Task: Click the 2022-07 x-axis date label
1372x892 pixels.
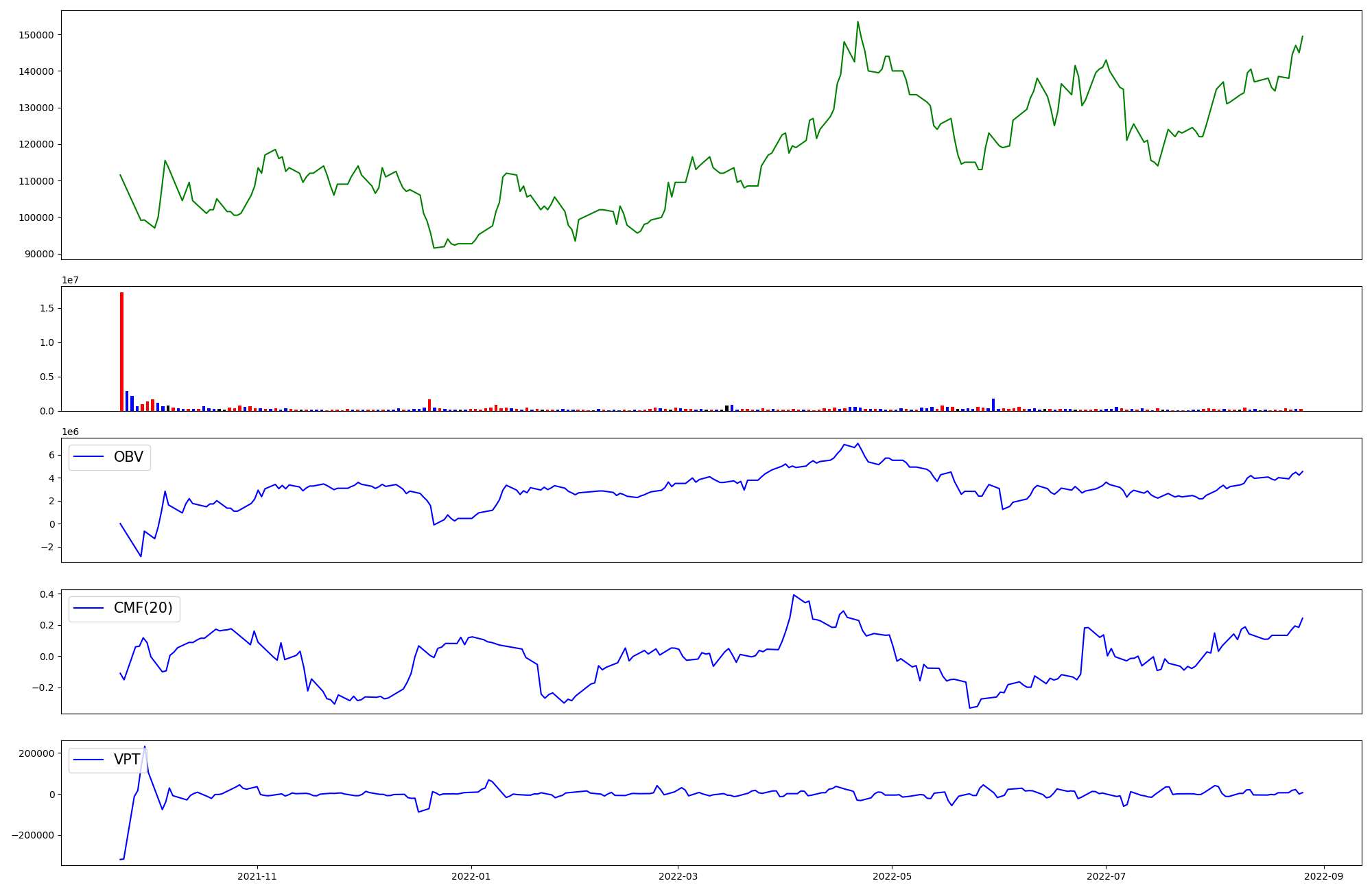Action: point(1106,876)
